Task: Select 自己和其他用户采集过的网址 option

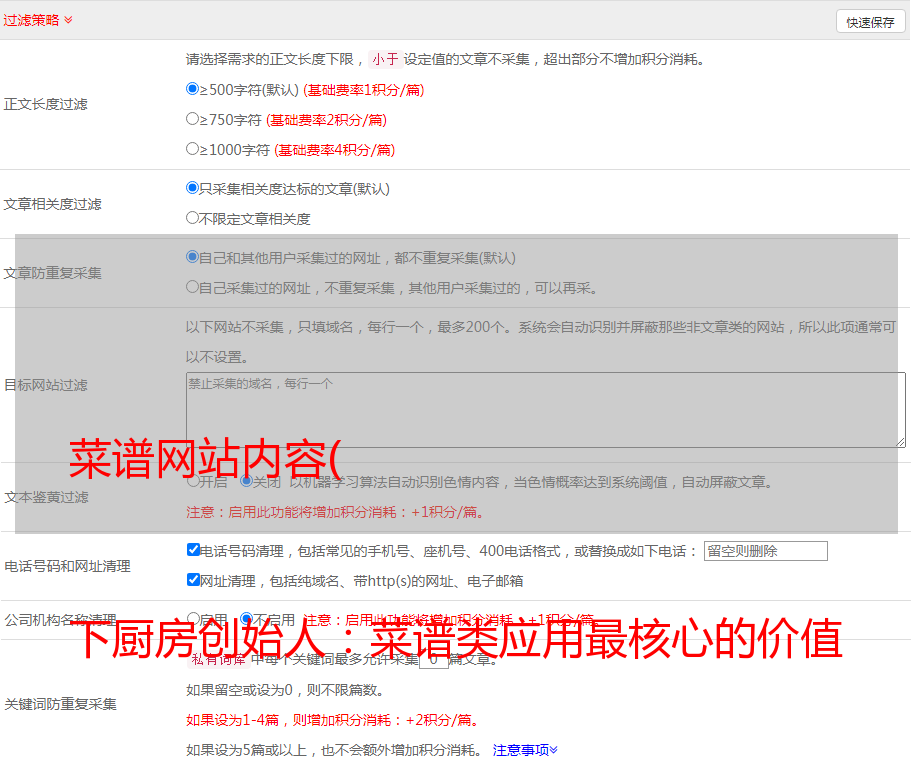Action: point(193,257)
